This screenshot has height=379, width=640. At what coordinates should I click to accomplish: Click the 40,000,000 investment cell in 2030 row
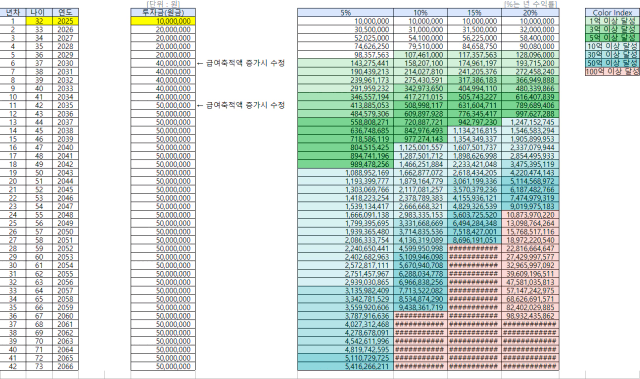pyautogui.click(x=163, y=63)
